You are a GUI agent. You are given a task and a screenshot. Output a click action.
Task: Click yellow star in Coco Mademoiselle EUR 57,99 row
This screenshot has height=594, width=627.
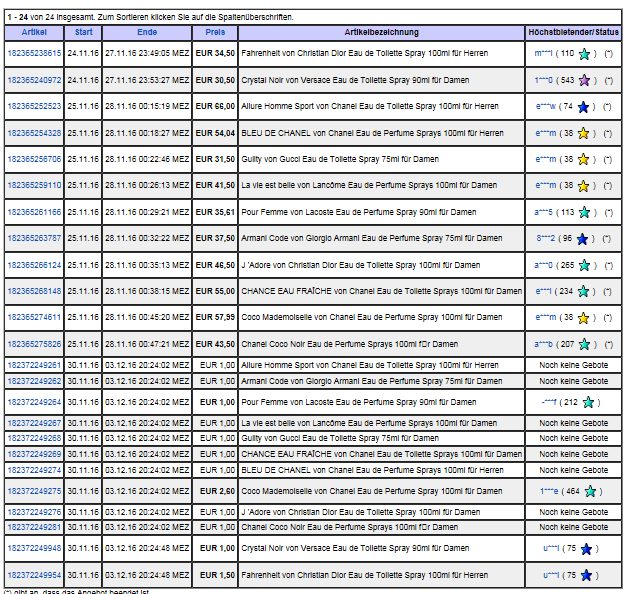(x=583, y=318)
